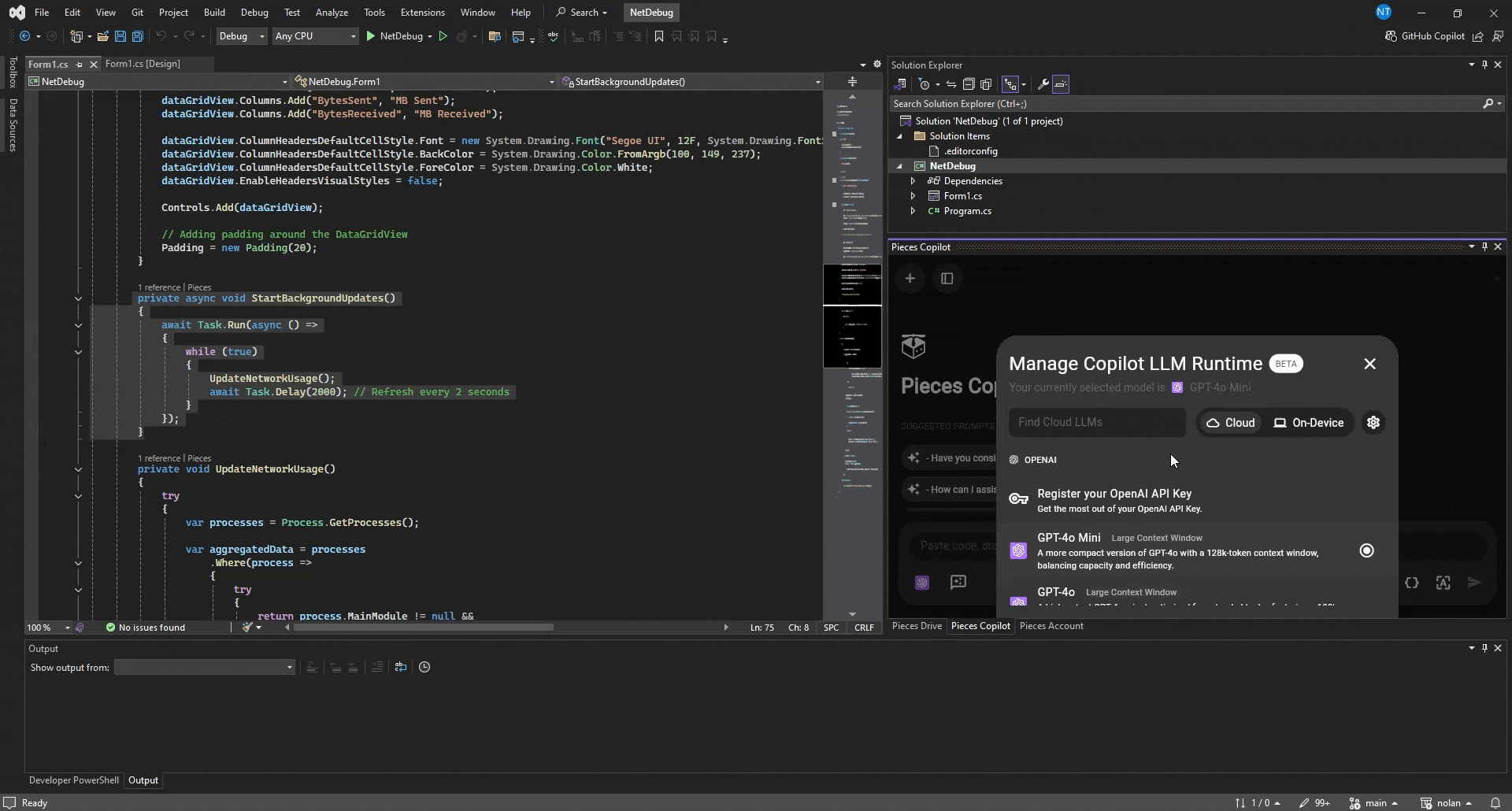The height and width of the screenshot is (811, 1512).
Task: Click the Pending Changes Filter clock icon
Action: pos(925,84)
